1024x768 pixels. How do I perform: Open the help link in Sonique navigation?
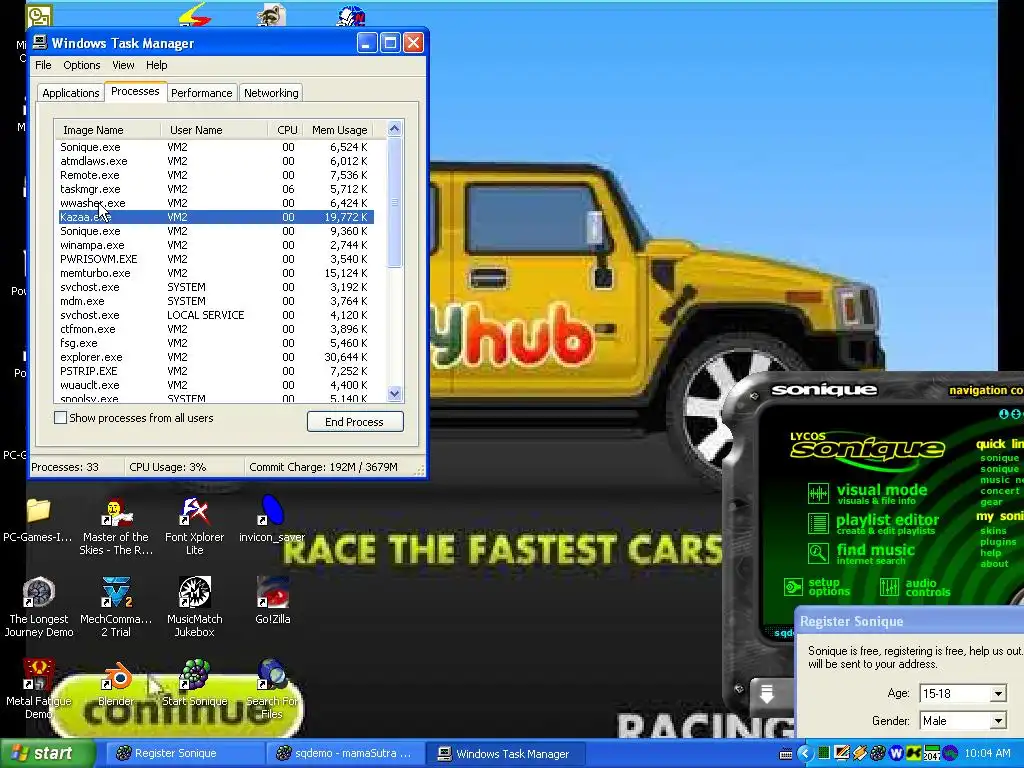point(990,552)
